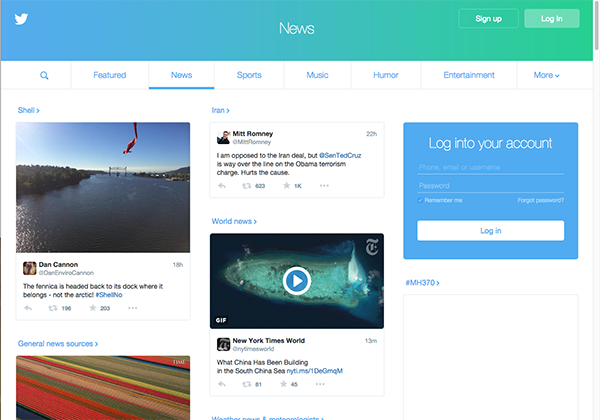Viewport: 600px width, 420px height.
Task: Click the Twitter bird logo
Action: (21, 18)
